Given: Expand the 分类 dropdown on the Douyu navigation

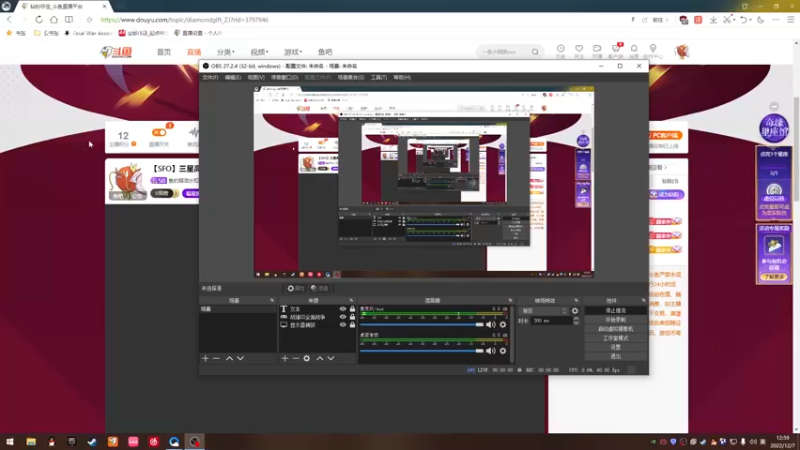Looking at the screenshot, I should click(x=226, y=52).
